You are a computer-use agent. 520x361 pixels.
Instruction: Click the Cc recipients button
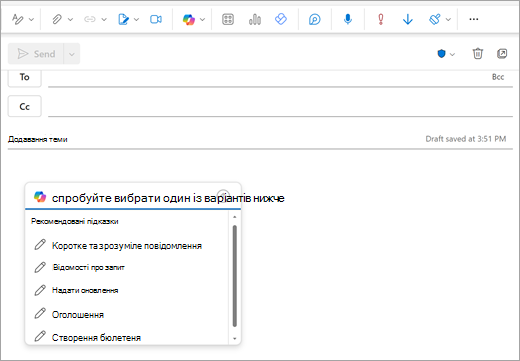pos(25,106)
